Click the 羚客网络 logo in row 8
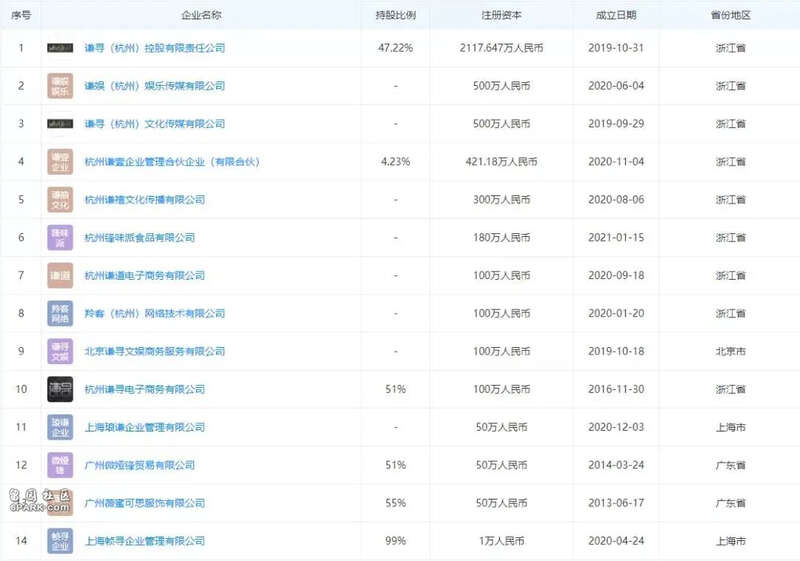The width and height of the screenshot is (800, 561). click(60, 313)
